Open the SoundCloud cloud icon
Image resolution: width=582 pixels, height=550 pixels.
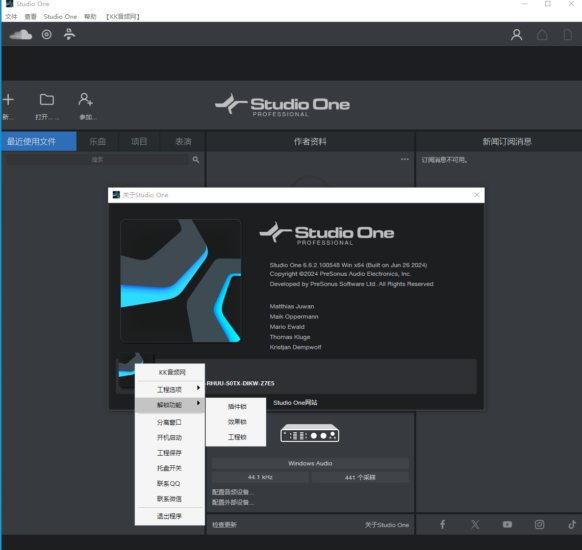point(21,35)
